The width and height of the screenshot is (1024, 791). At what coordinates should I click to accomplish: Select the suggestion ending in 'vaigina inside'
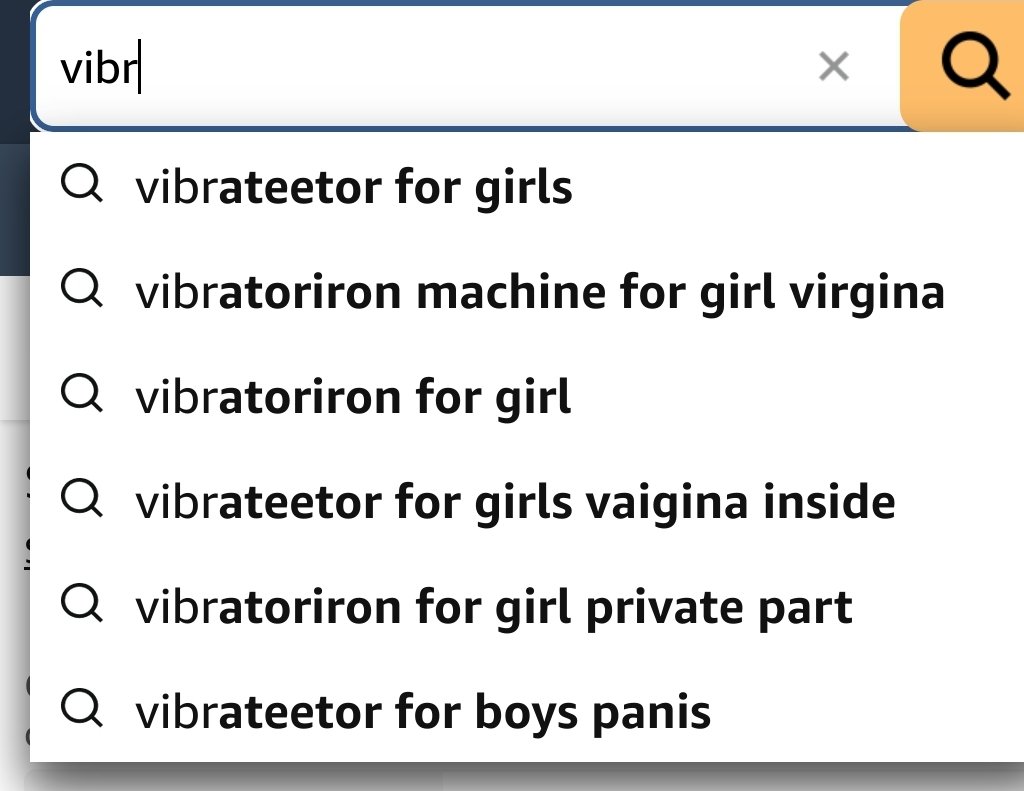tap(515, 502)
